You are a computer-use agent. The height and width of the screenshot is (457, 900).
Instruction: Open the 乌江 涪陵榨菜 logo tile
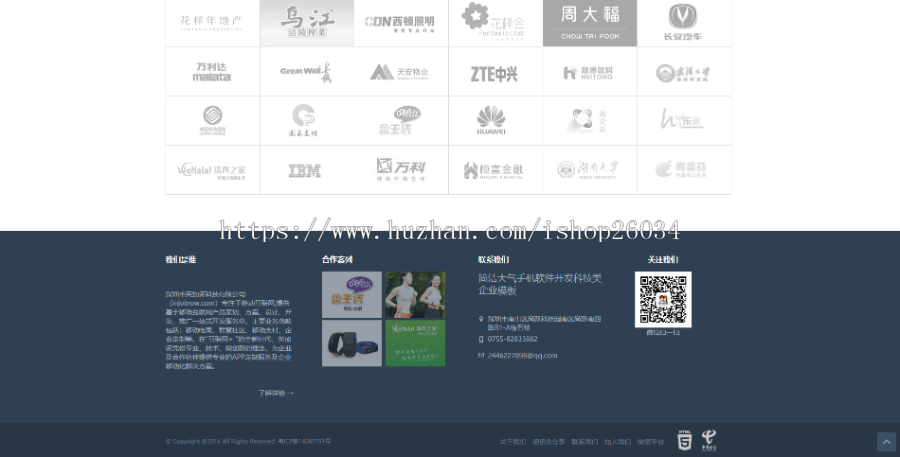(x=307, y=23)
